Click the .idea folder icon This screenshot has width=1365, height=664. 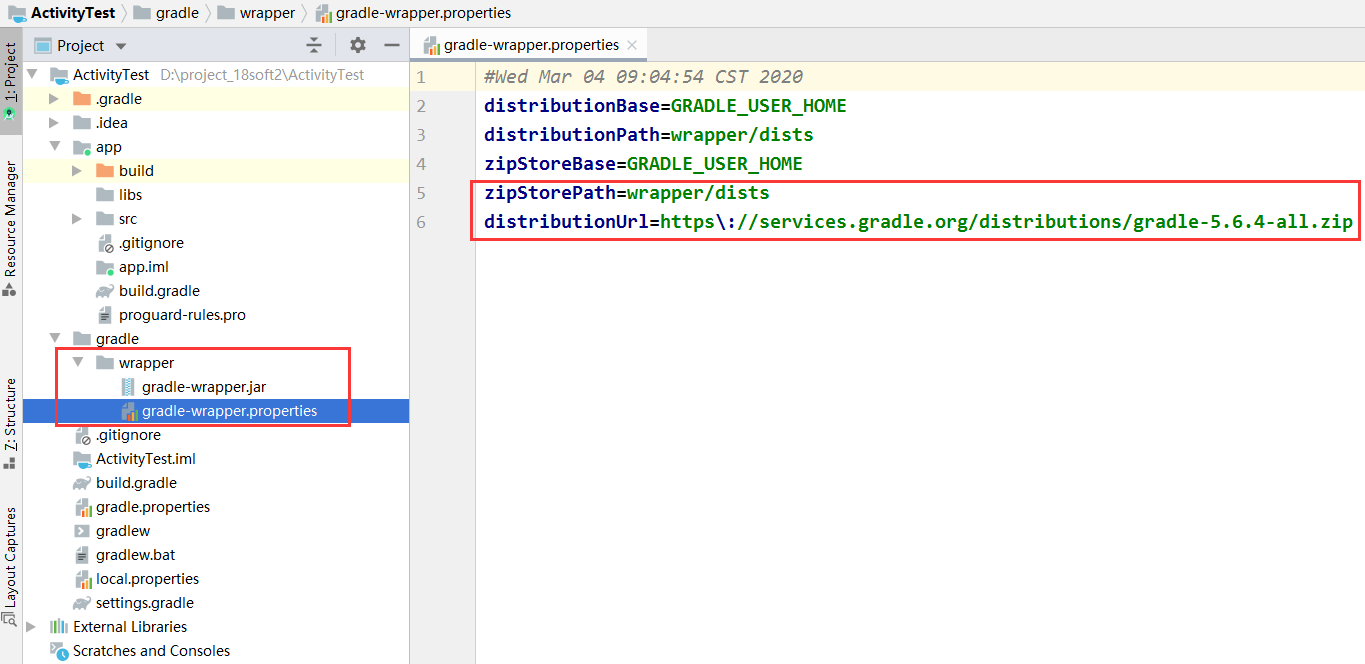pyautogui.click(x=82, y=123)
